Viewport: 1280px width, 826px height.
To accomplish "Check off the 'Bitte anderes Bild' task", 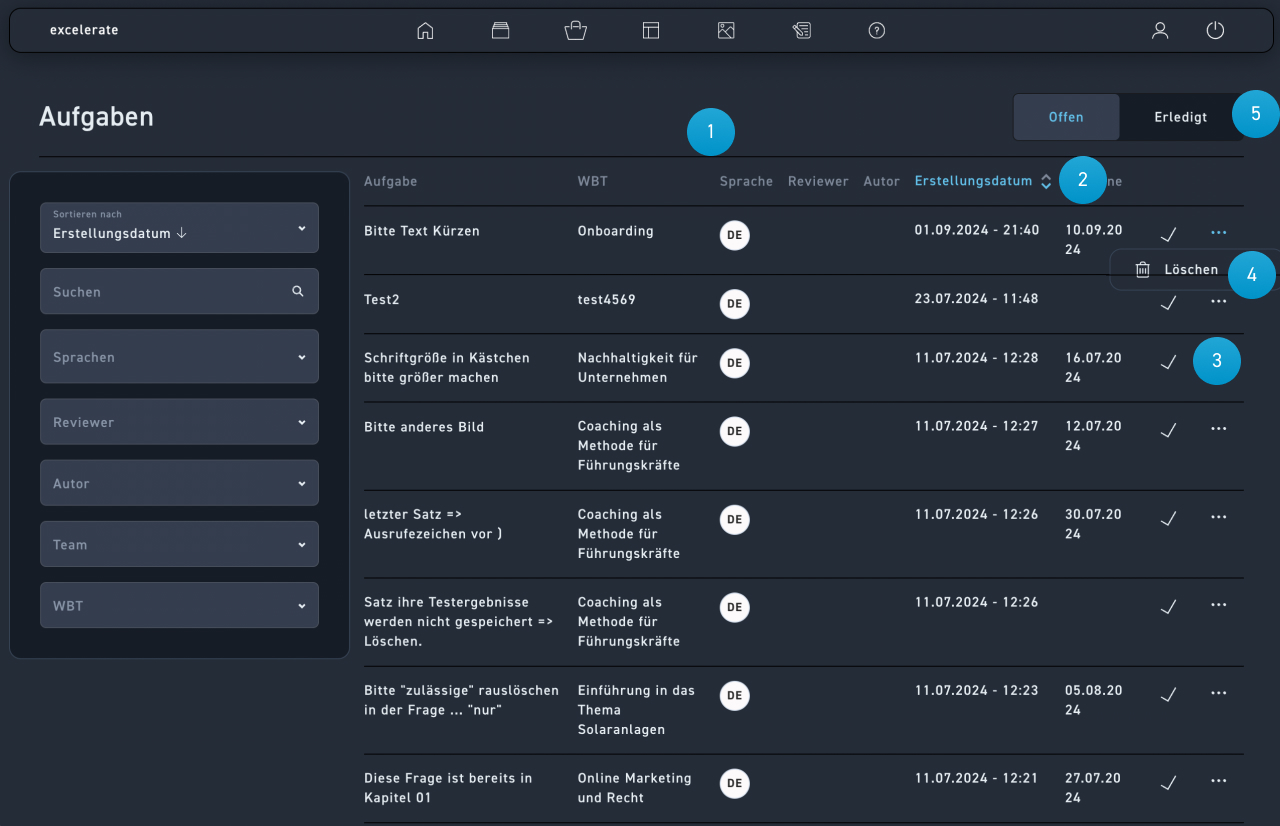I will coord(1167,430).
